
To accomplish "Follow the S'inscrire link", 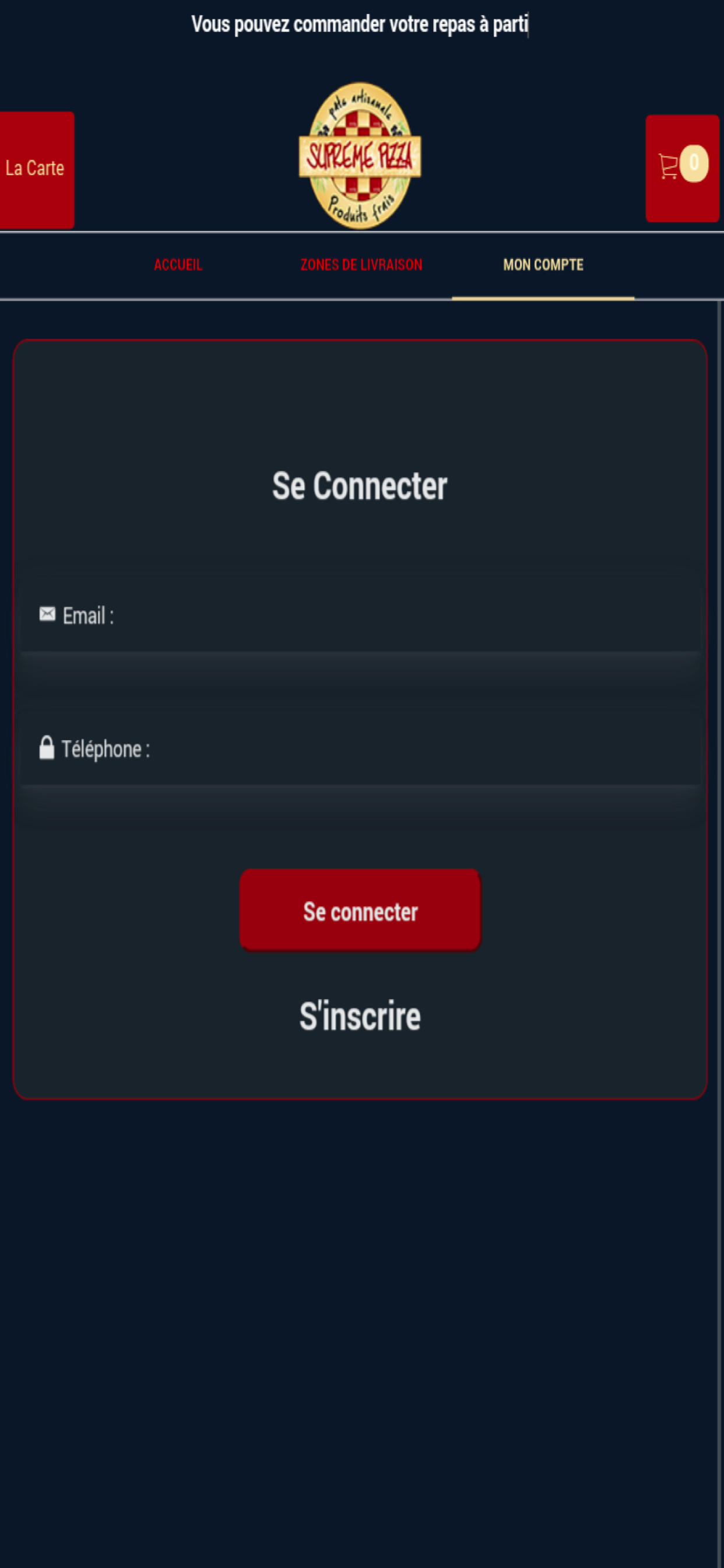I will tap(360, 1016).
